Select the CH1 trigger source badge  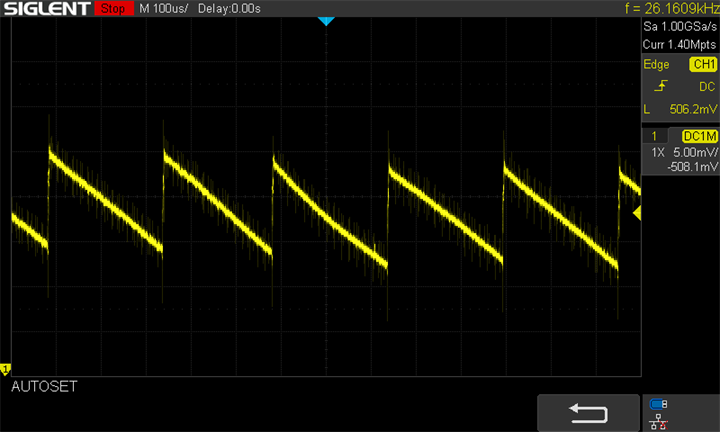pyautogui.click(x=703, y=64)
